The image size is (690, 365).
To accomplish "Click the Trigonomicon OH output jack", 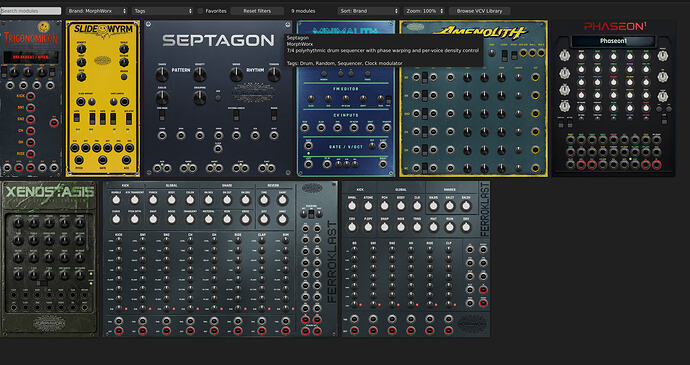I will [31, 142].
